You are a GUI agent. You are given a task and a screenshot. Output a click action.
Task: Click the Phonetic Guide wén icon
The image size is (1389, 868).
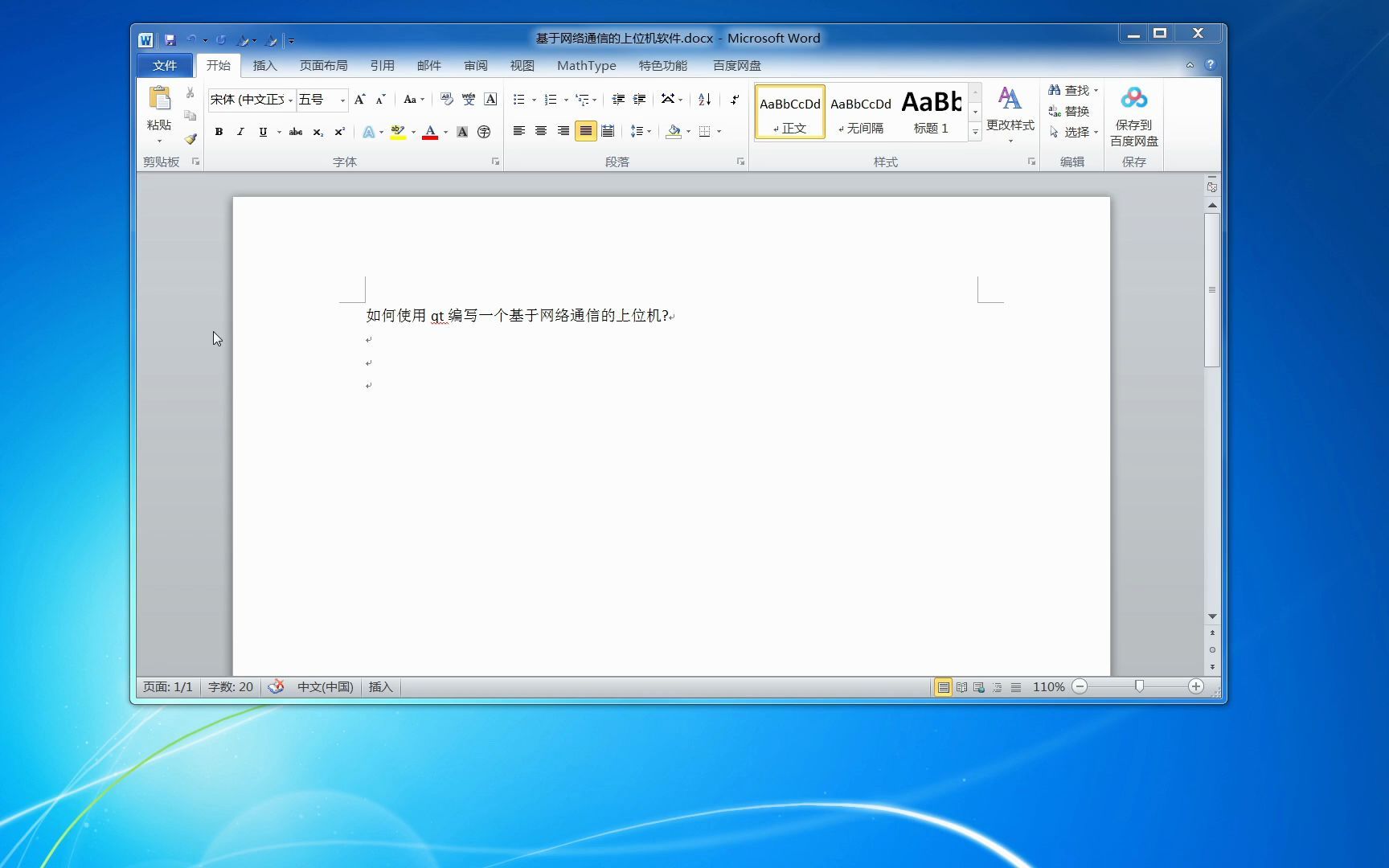[469, 100]
